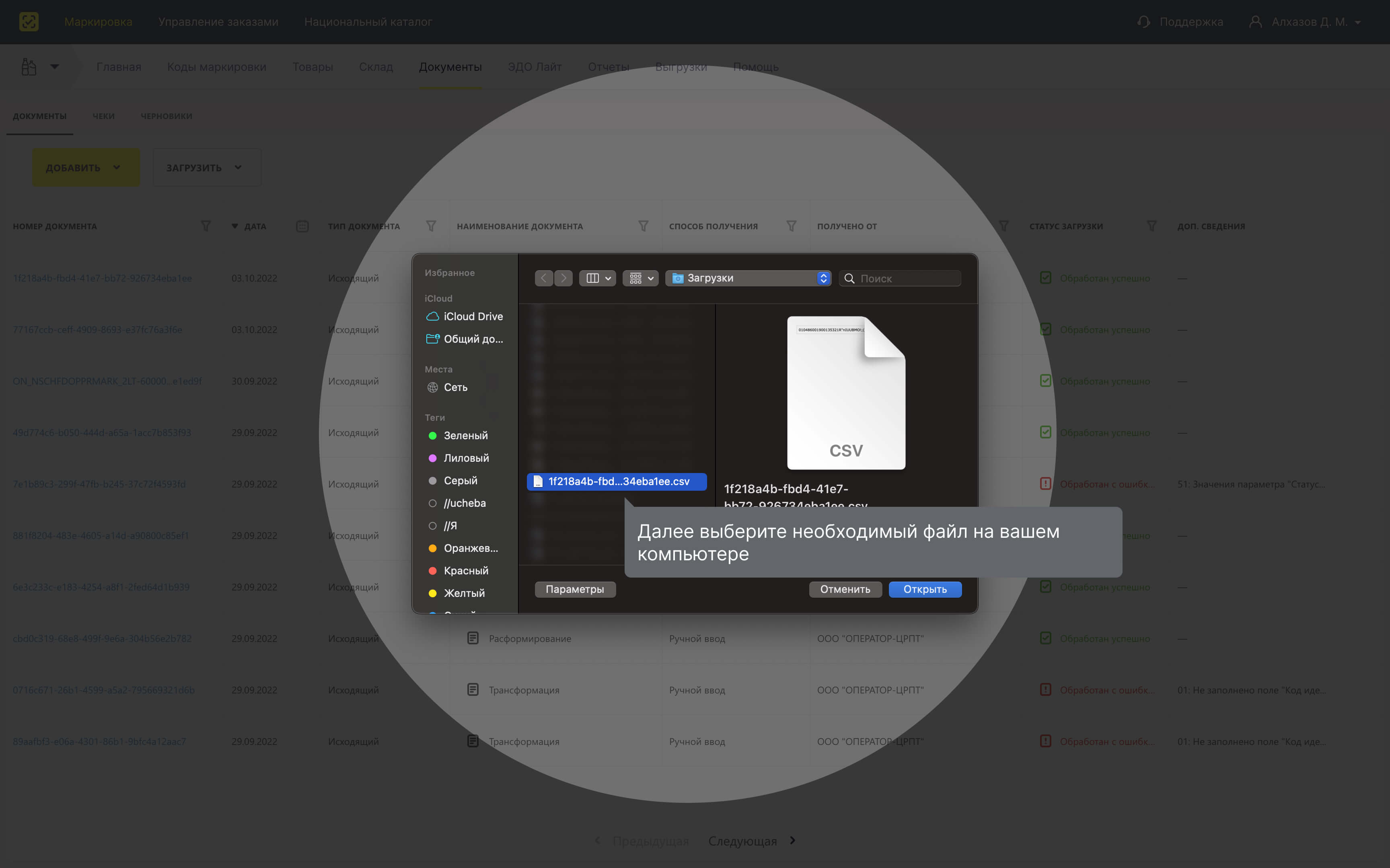Switch to Коды маркировки tab
This screenshot has height=868, width=1390.
pos(216,67)
